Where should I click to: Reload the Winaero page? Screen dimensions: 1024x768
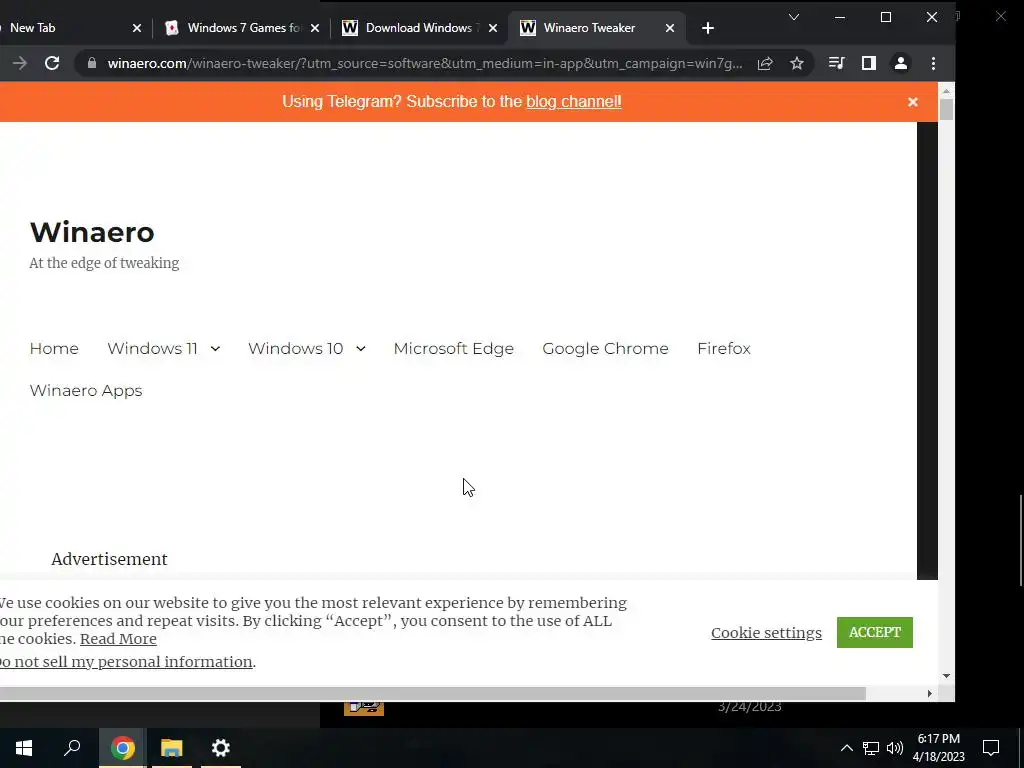coord(52,63)
